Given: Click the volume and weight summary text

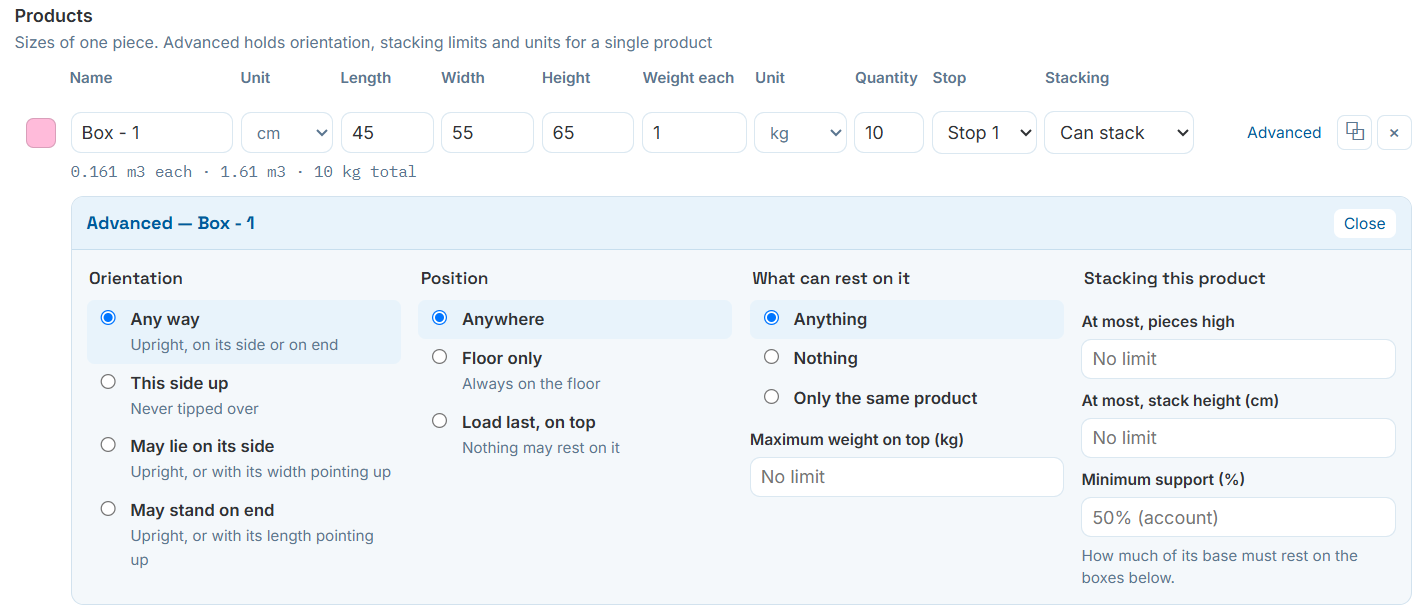Looking at the screenshot, I should coord(243,172).
